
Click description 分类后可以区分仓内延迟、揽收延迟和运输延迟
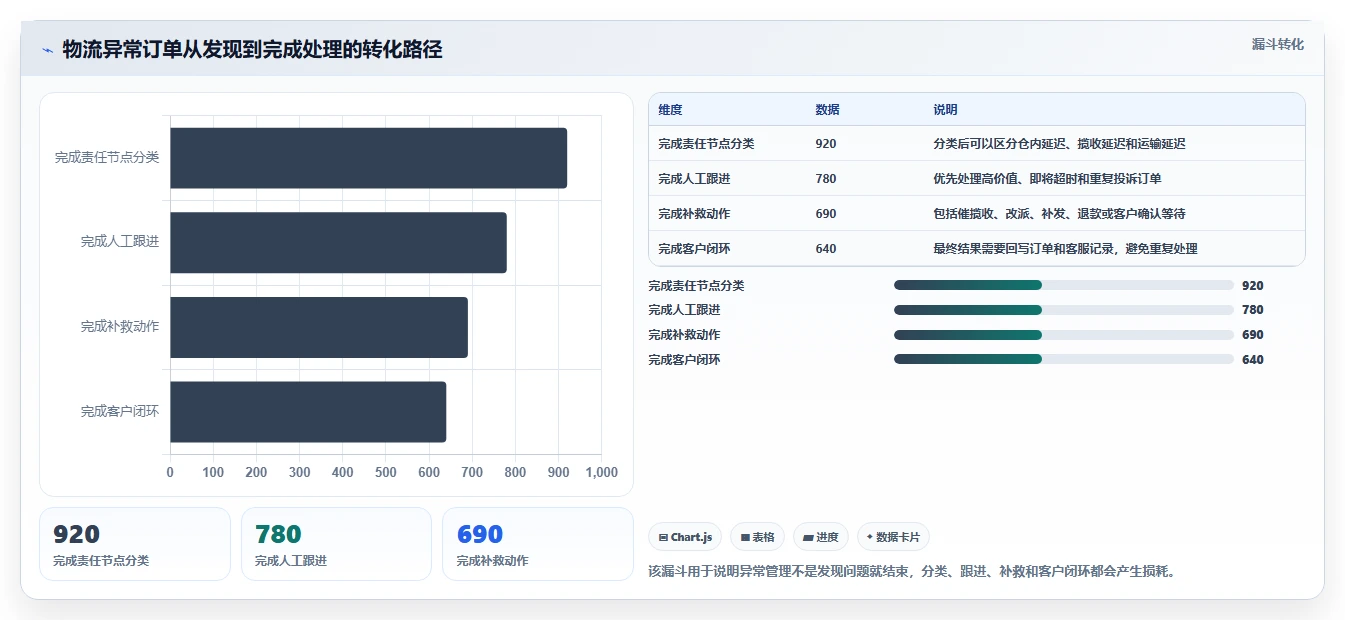(x=1059, y=144)
